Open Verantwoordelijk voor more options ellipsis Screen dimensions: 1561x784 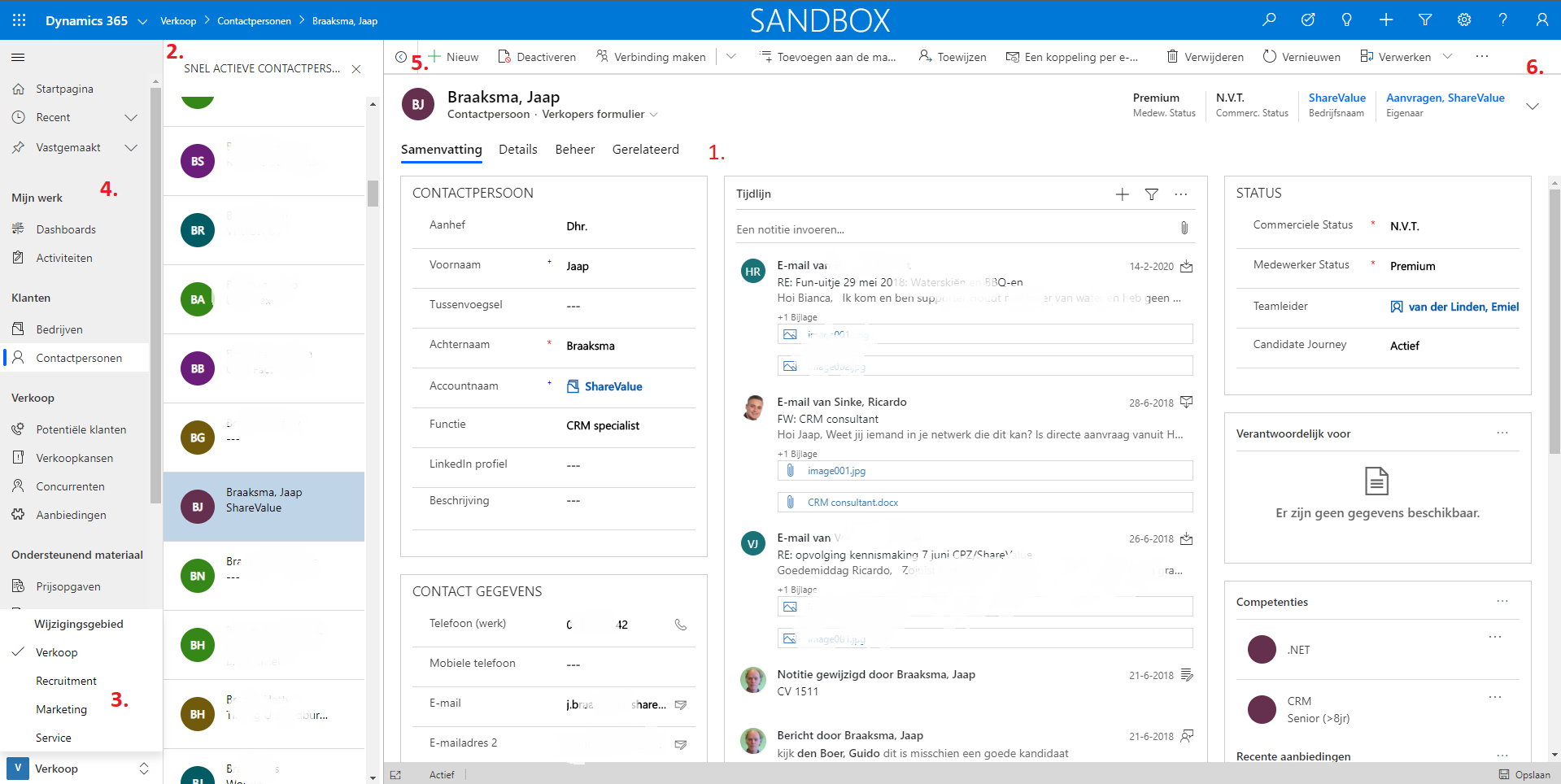pyautogui.click(x=1502, y=433)
